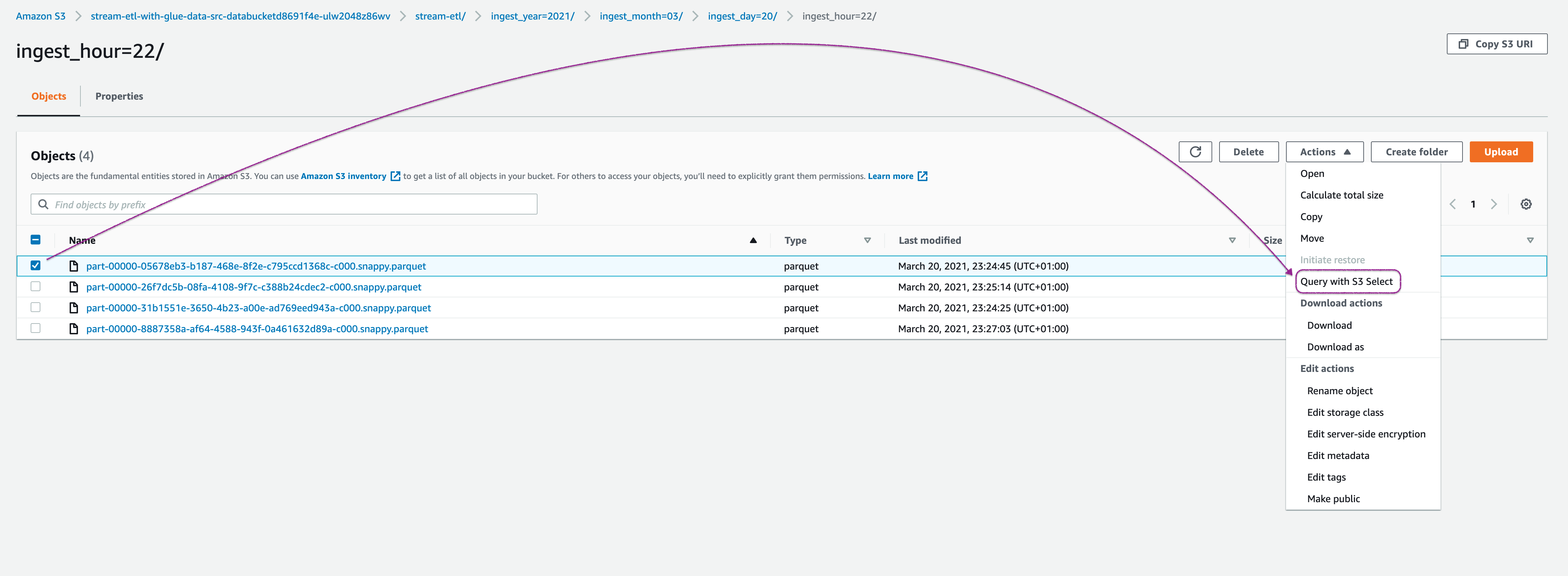Click the refresh objects icon button

(x=1195, y=152)
